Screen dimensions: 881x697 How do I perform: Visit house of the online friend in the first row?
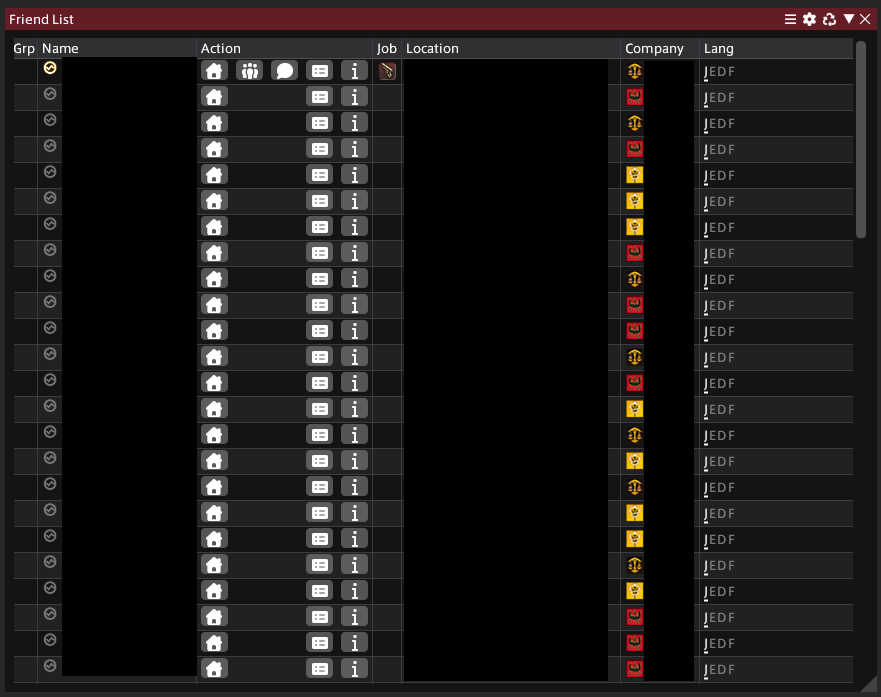coord(214,71)
